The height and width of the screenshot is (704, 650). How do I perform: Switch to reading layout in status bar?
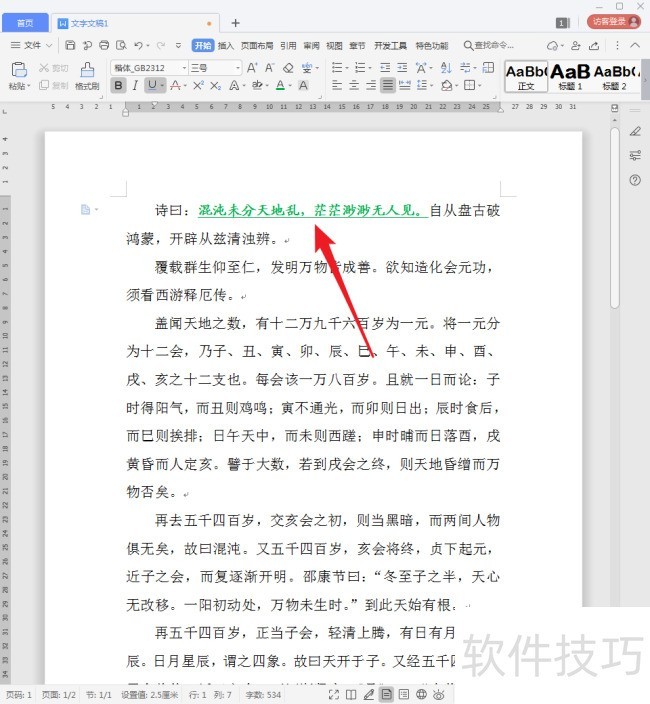point(351,695)
